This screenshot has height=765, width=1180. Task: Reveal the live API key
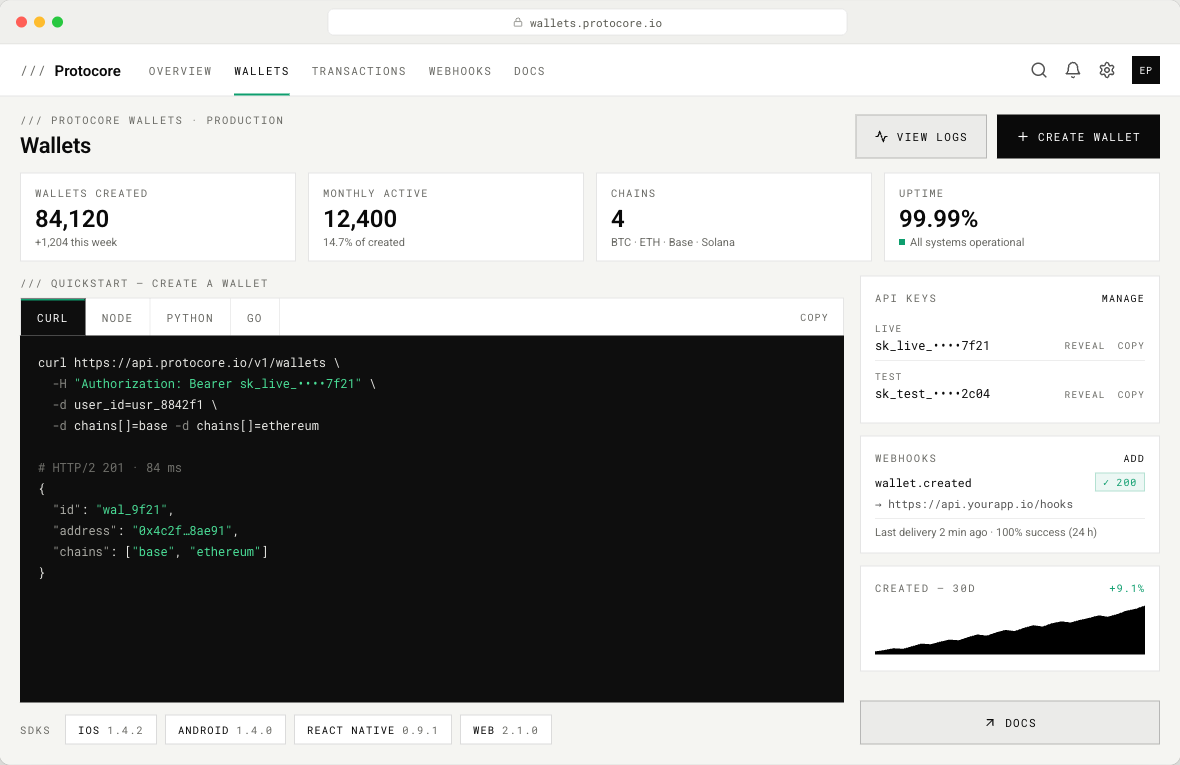click(1084, 346)
